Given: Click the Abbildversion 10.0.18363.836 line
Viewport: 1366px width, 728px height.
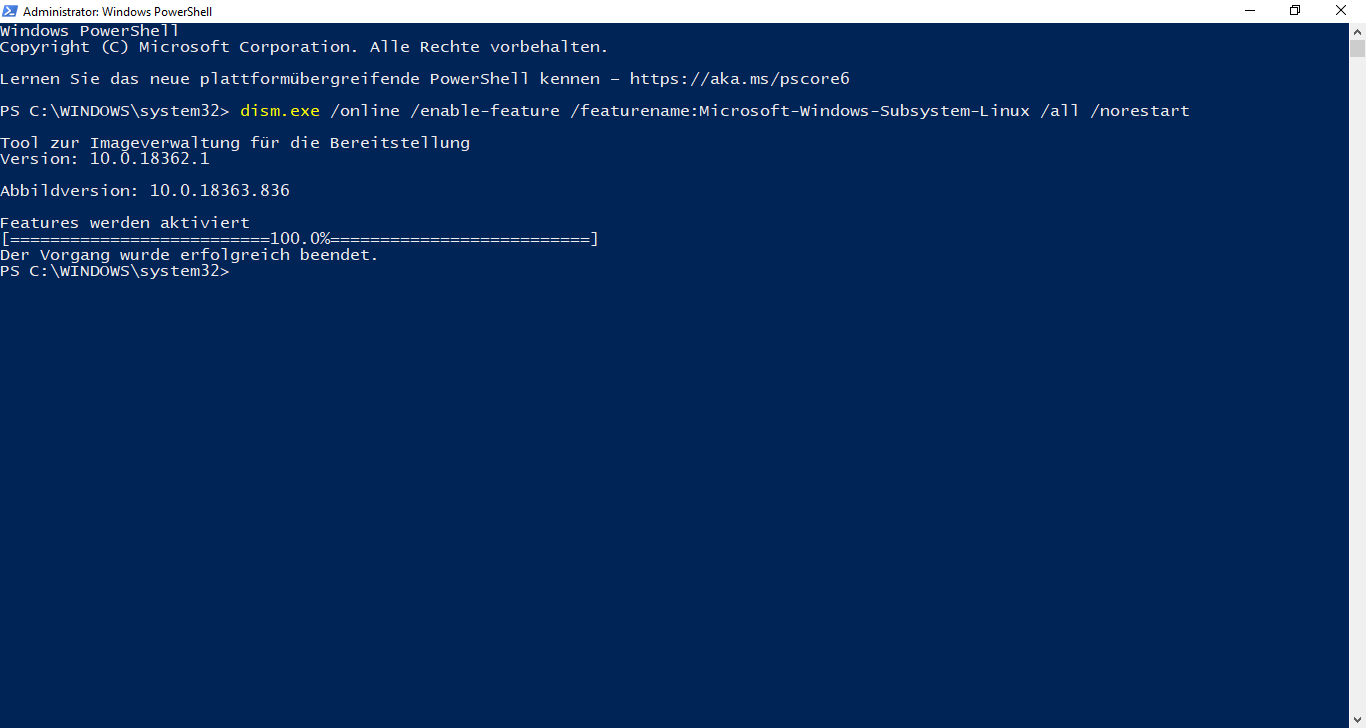Looking at the screenshot, I should [145, 191].
